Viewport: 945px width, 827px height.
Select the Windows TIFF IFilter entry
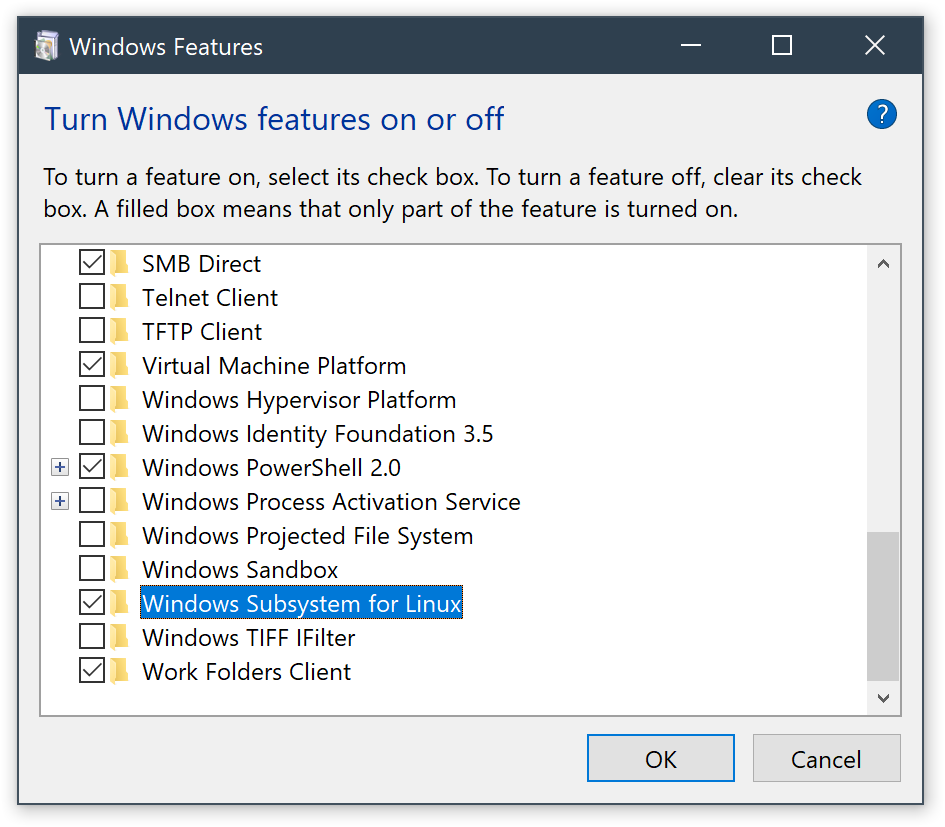click(x=248, y=638)
